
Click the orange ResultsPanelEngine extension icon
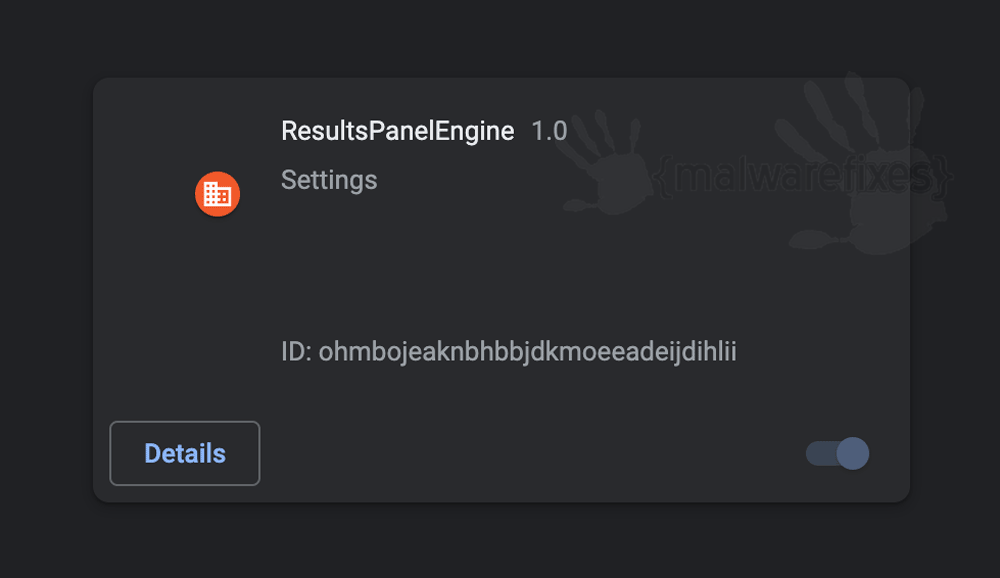coord(217,194)
